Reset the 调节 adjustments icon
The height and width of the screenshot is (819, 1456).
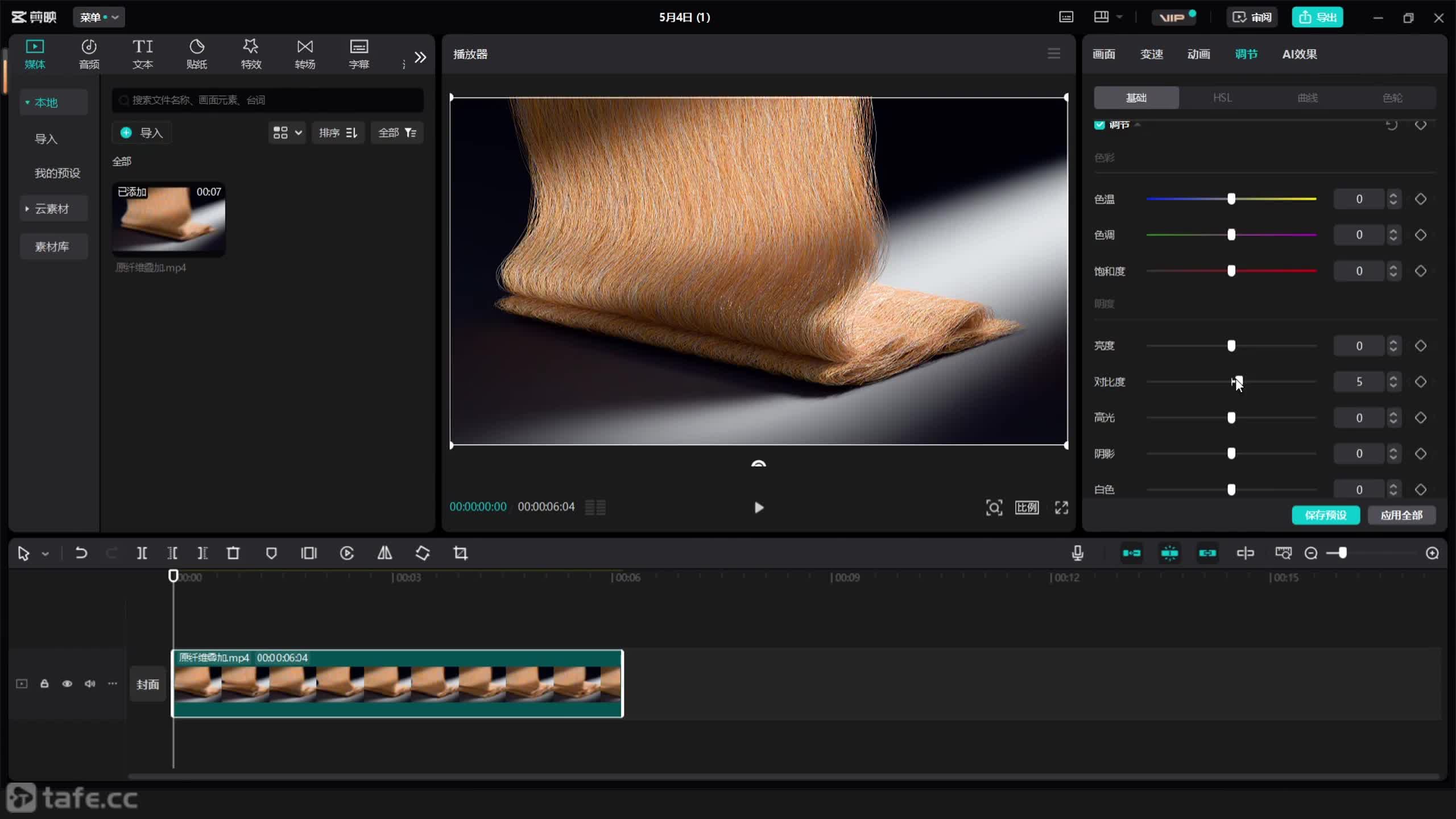(1392, 125)
